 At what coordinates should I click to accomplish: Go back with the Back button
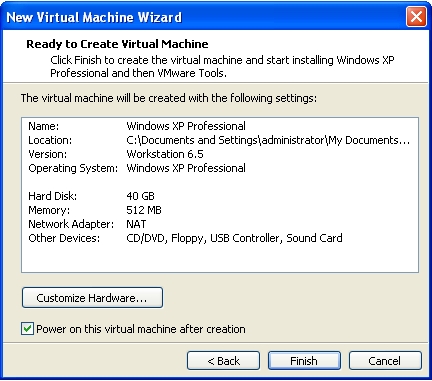tap(223, 361)
